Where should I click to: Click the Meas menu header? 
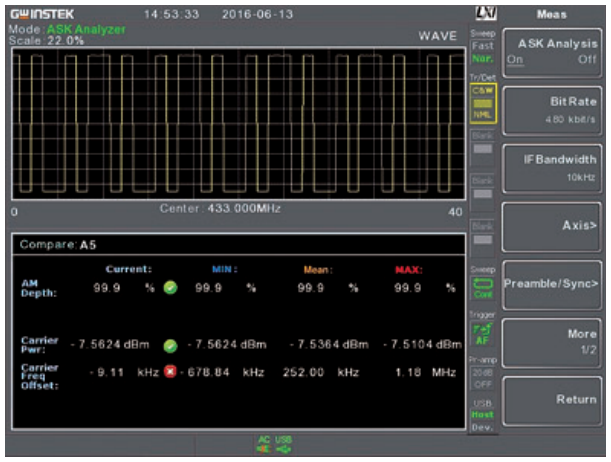(551, 14)
